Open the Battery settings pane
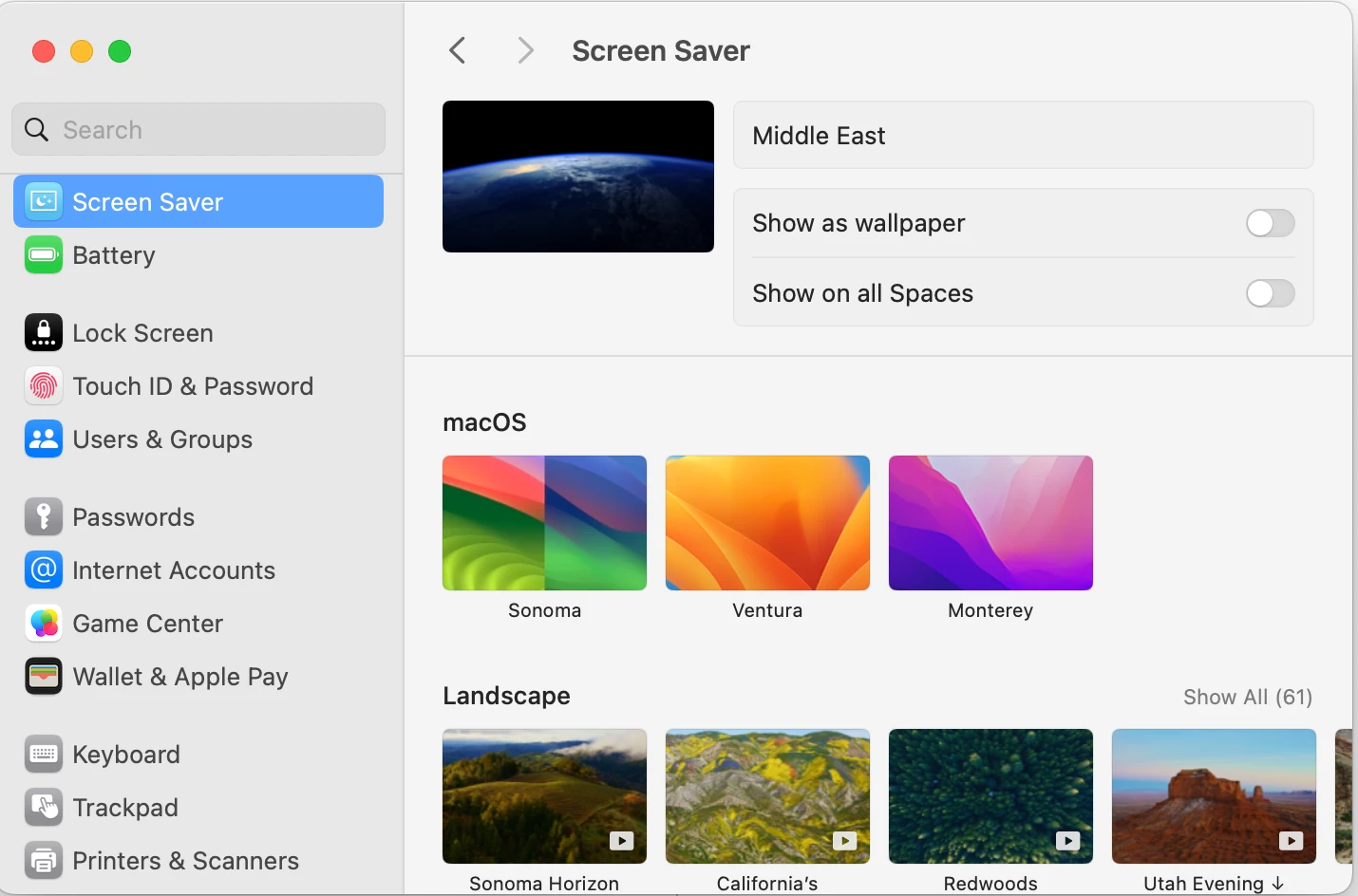Viewport: 1358px width, 896px height. (x=198, y=254)
